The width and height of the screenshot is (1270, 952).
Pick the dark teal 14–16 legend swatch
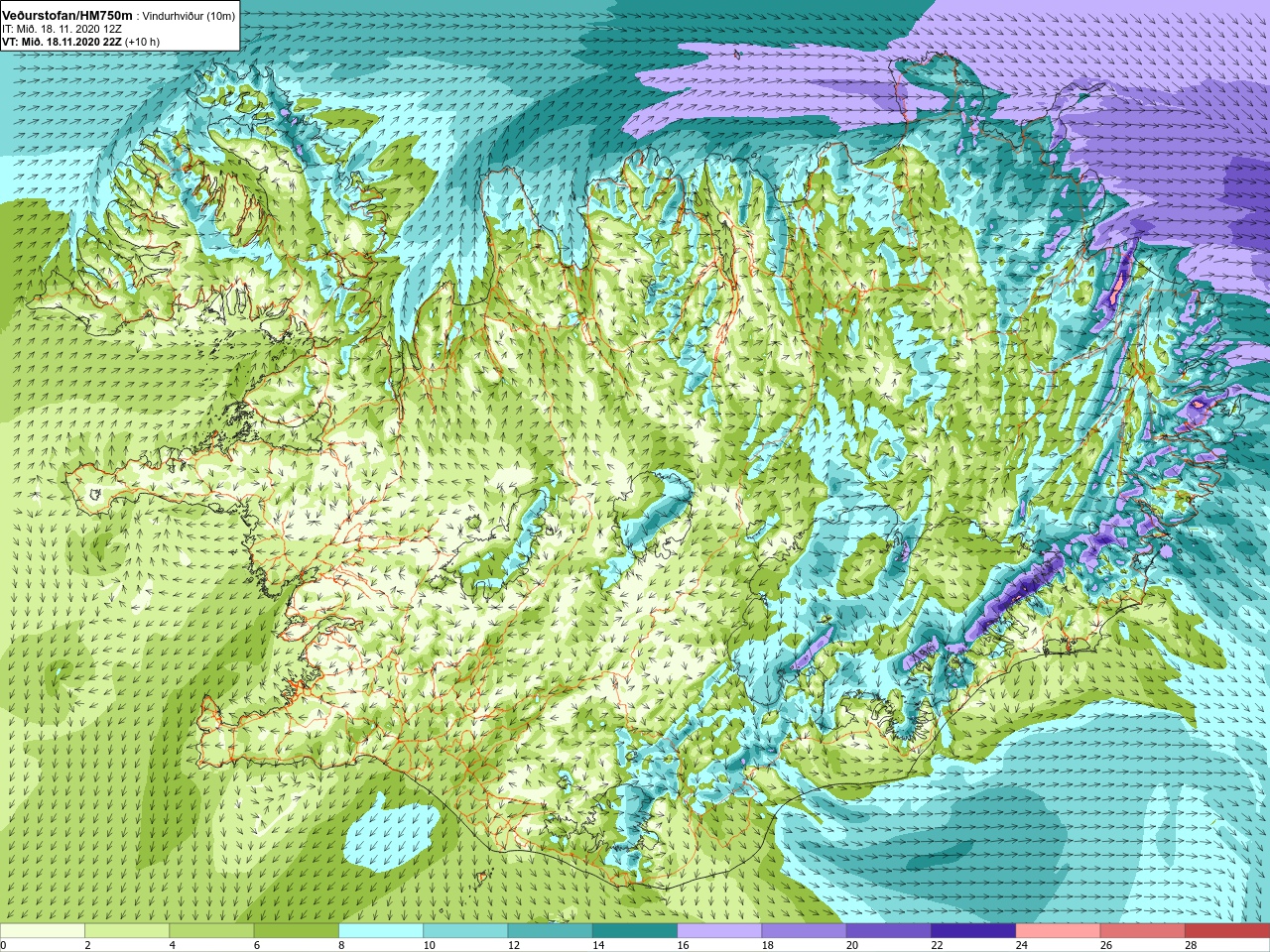(x=635, y=931)
